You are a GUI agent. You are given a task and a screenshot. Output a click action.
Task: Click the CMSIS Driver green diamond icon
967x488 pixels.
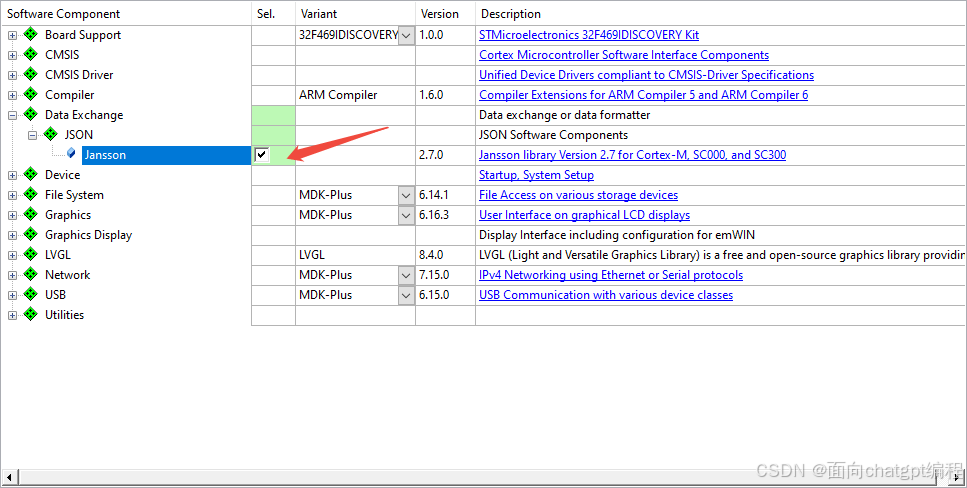click(30, 74)
